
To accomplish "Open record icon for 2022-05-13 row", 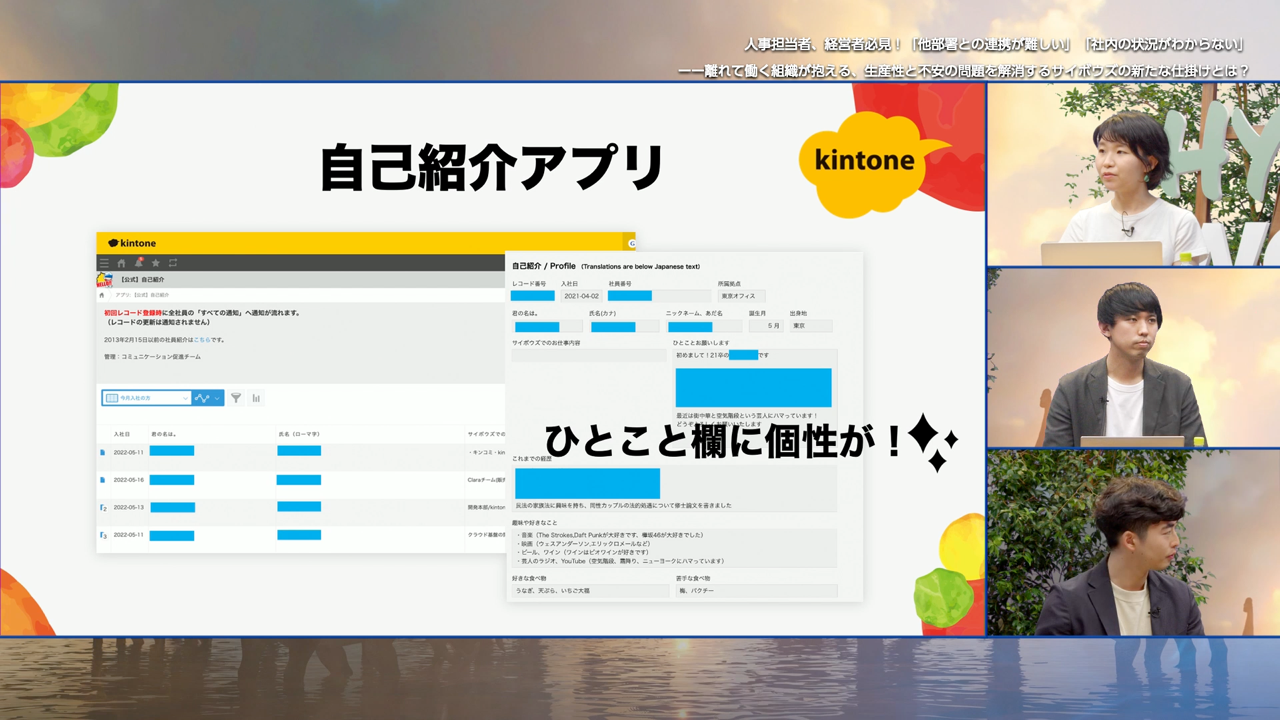I will 102,508.
